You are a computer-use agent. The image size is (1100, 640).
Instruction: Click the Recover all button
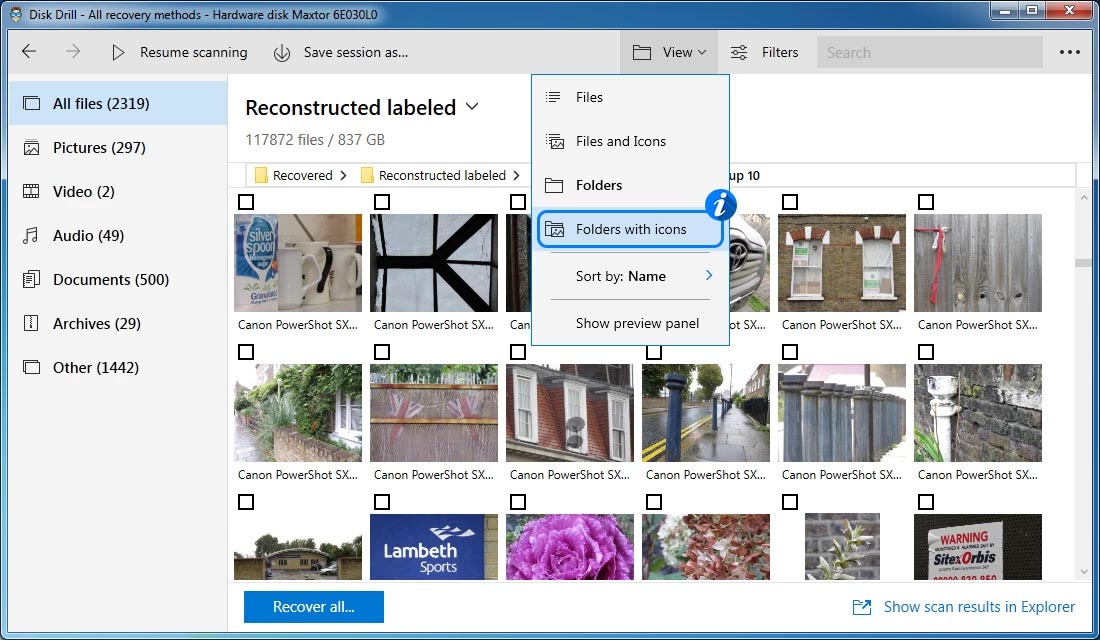coord(314,607)
